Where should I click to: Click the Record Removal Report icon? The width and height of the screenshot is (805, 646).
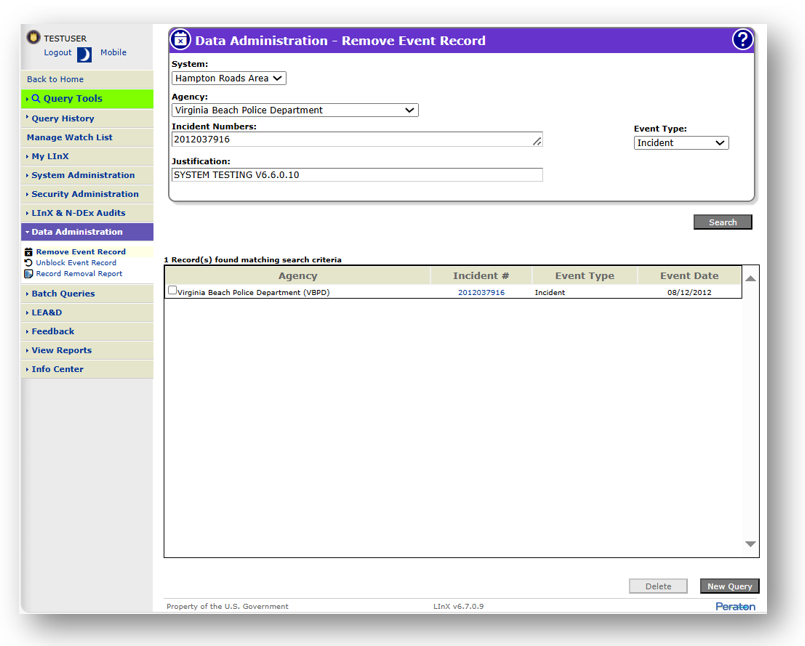(x=29, y=274)
